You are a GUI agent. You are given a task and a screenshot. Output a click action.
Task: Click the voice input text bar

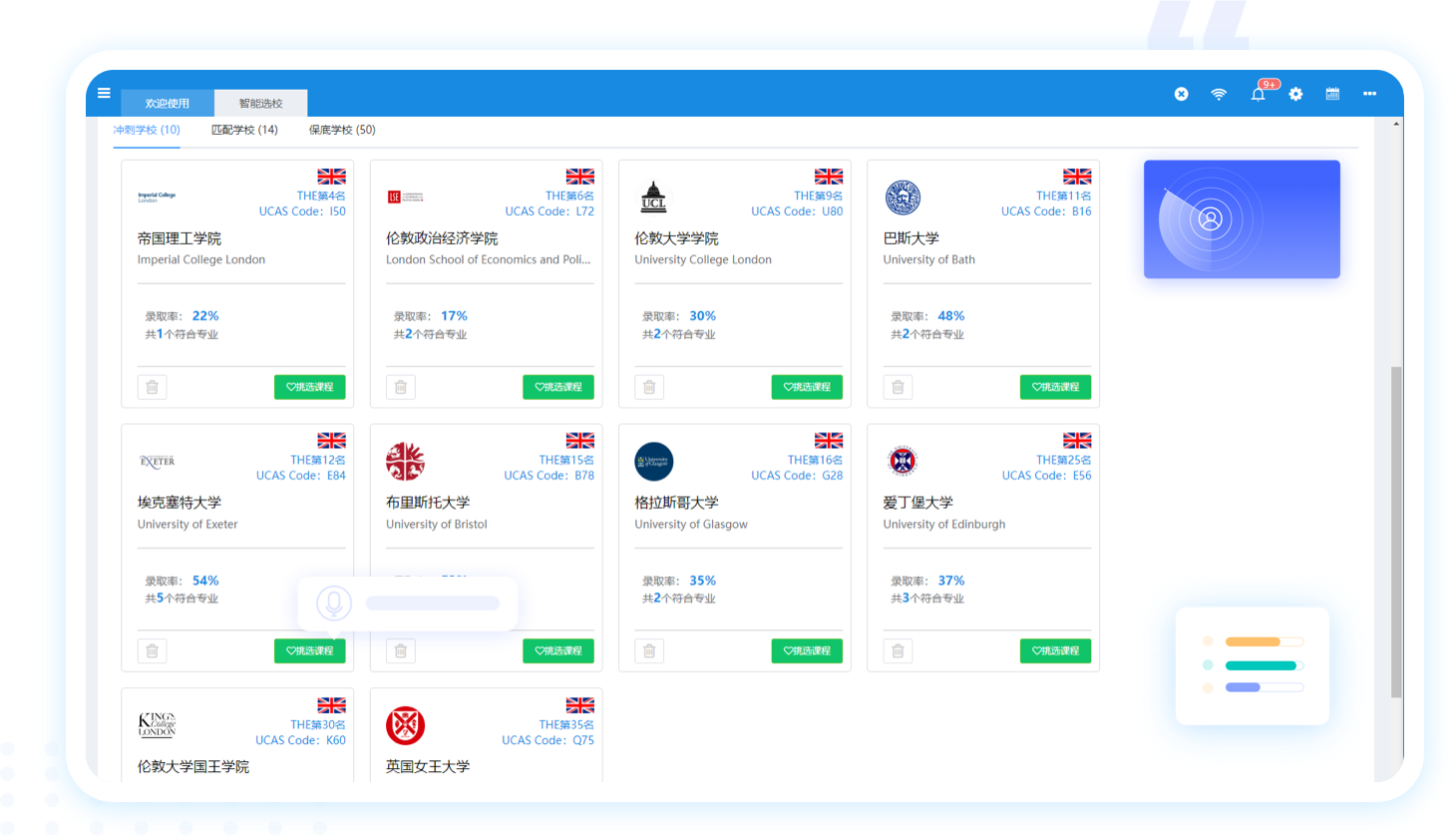(x=433, y=603)
